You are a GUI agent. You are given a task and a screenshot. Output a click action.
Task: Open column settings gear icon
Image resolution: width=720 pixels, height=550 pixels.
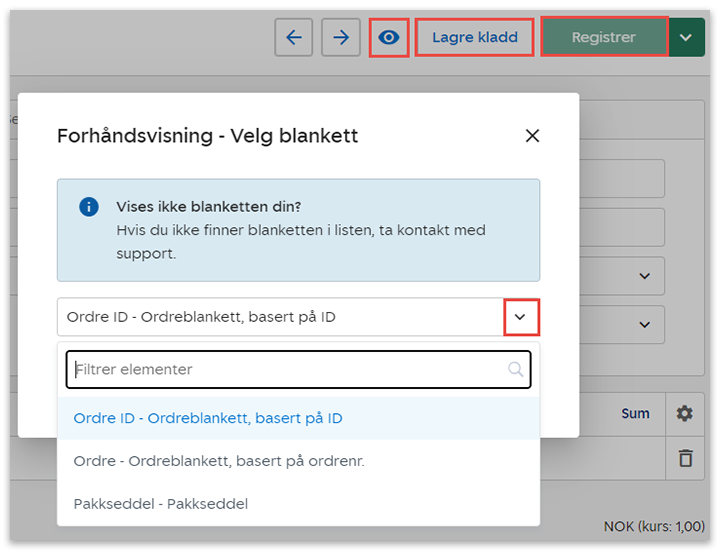(684, 413)
